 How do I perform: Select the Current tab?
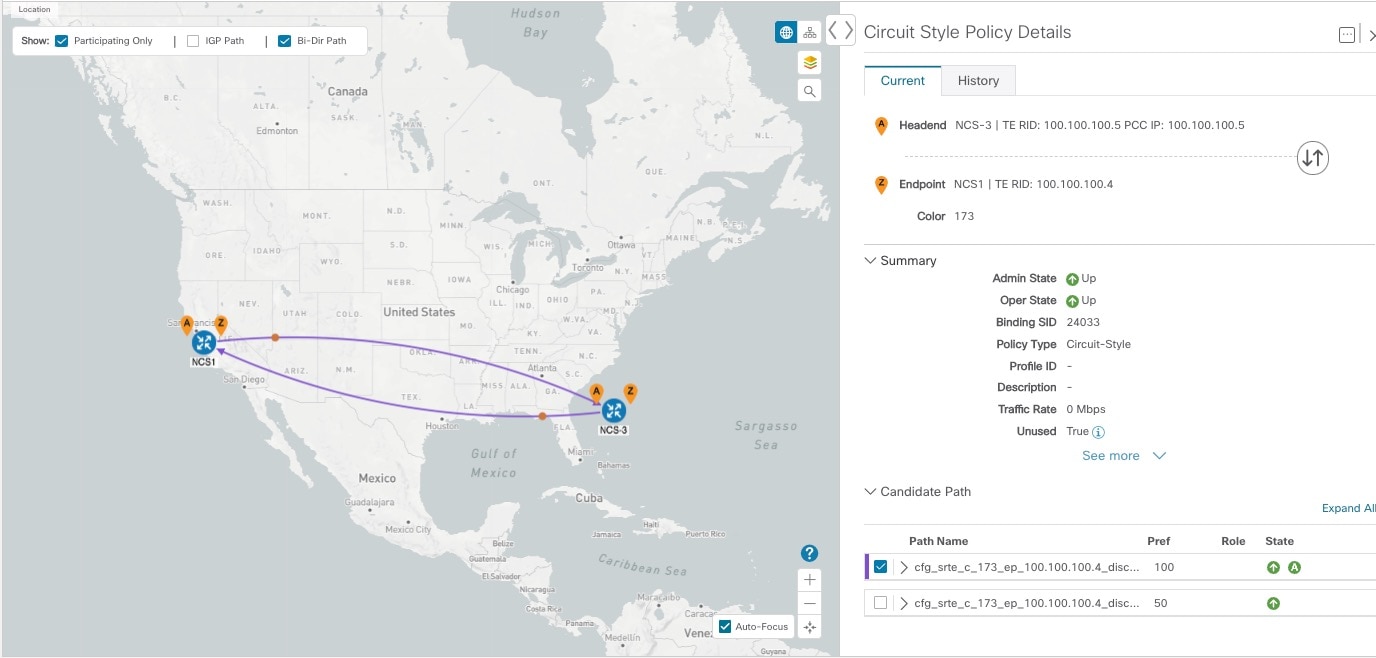(902, 81)
